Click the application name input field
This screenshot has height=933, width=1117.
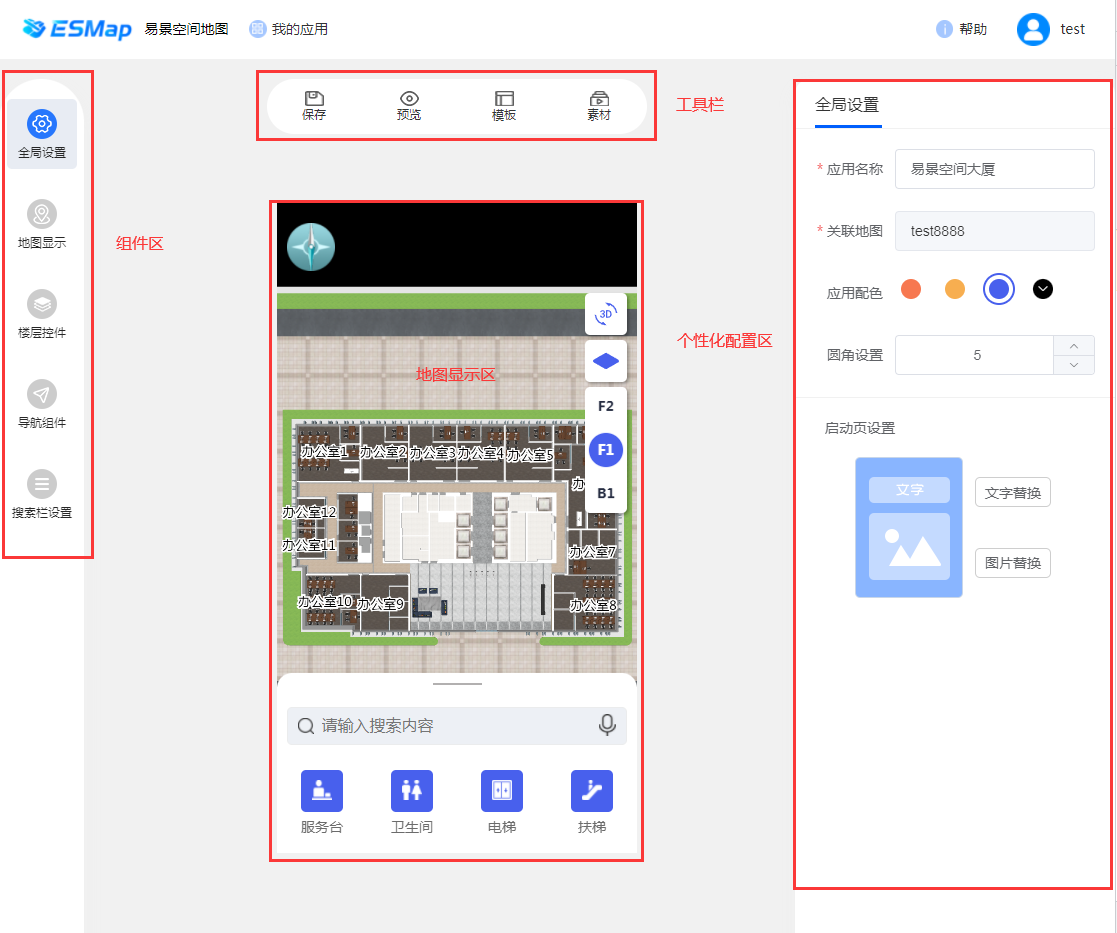click(994, 169)
